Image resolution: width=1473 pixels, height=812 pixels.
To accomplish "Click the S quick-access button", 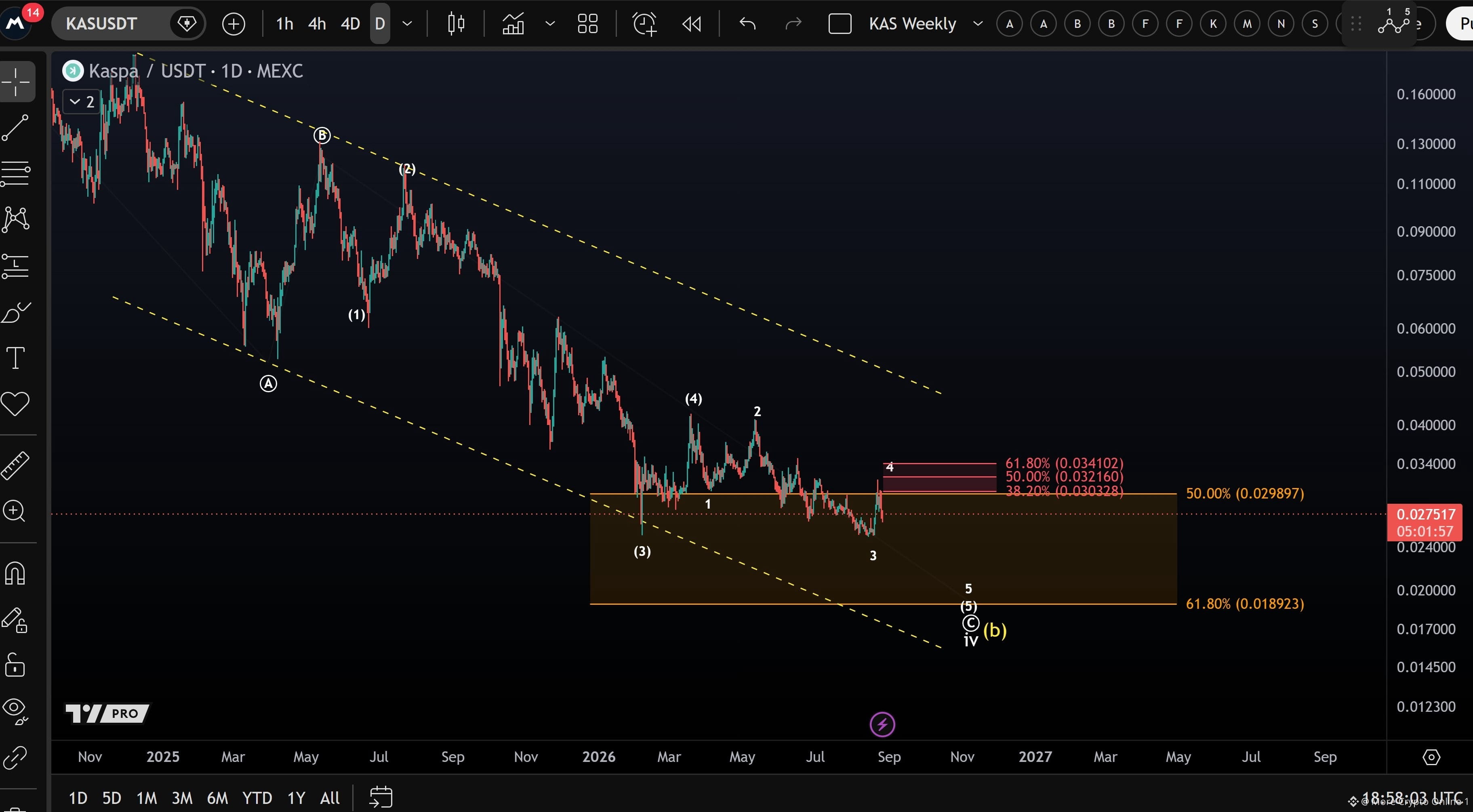I will pyautogui.click(x=1315, y=24).
